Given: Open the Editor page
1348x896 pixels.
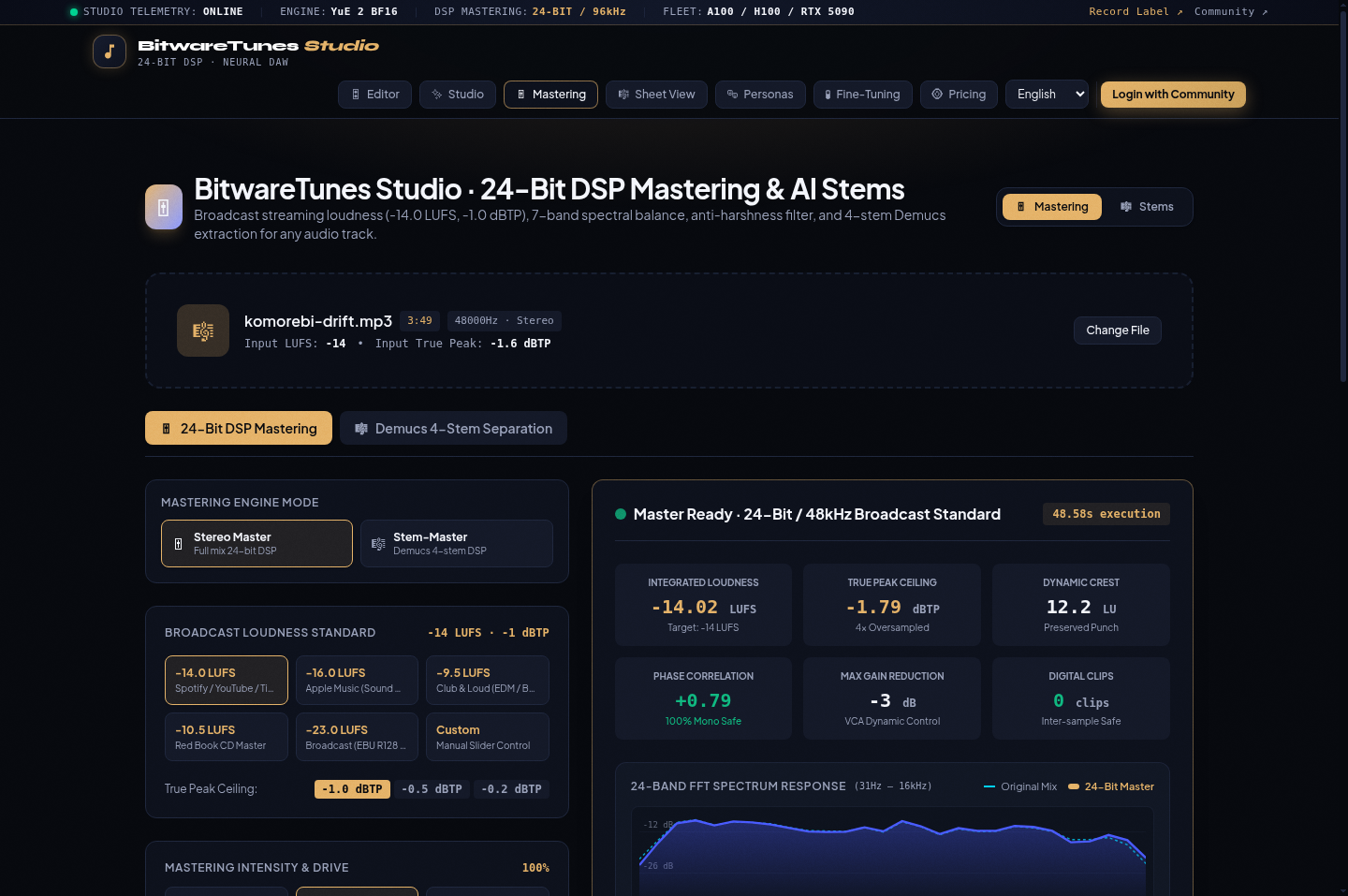Looking at the screenshot, I should tap(374, 95).
